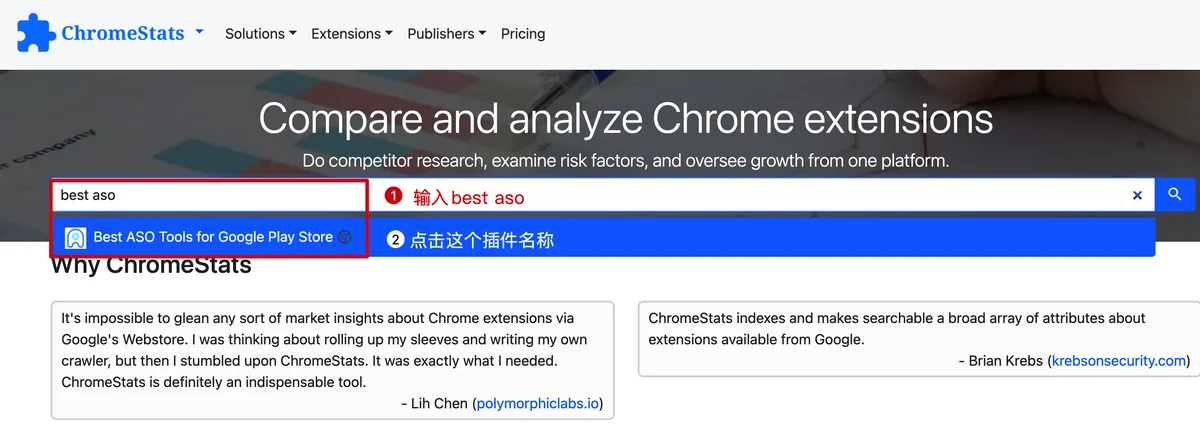Click the Chrome badge icon after the suggestion name

click(345, 238)
